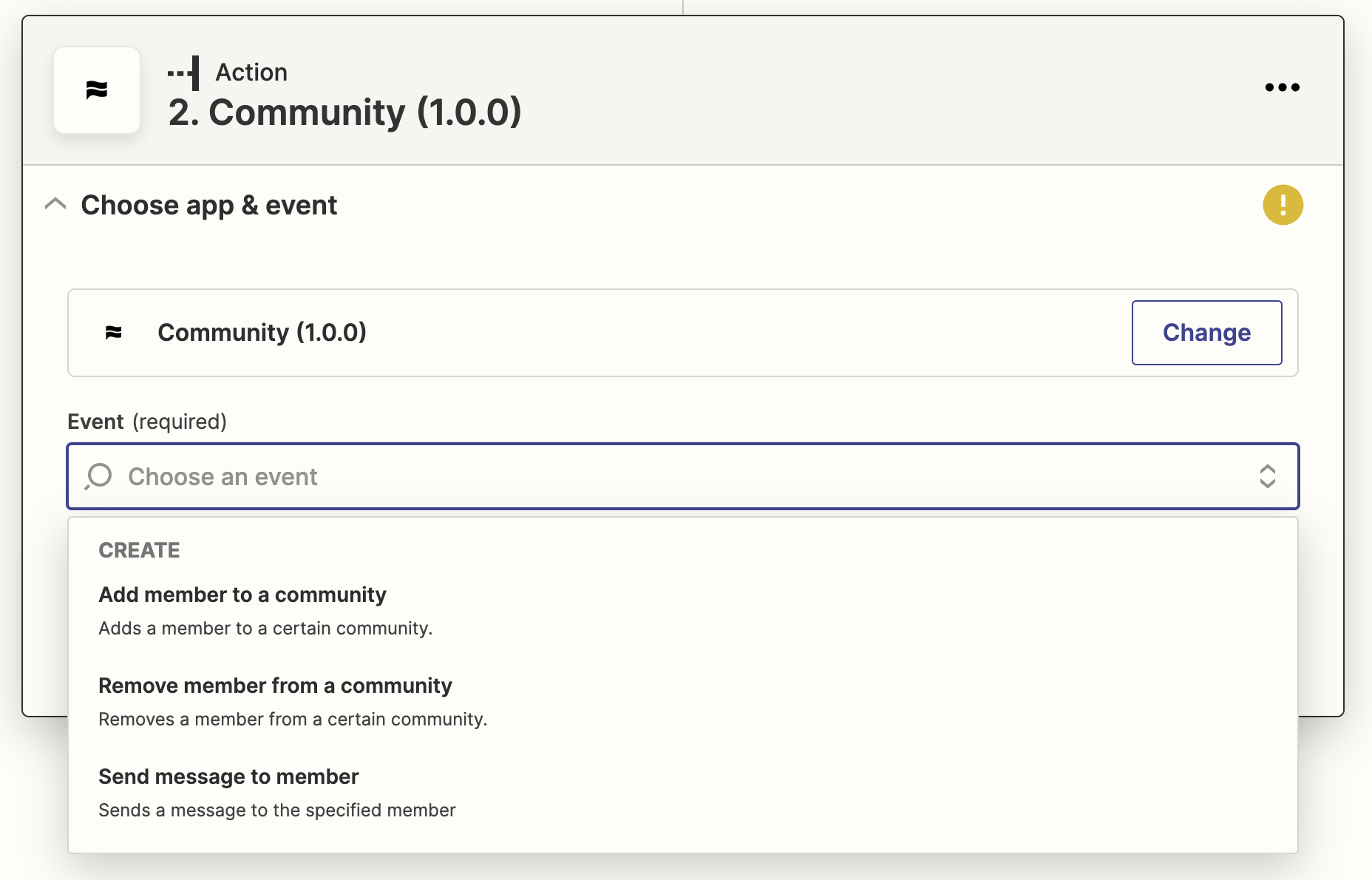Click the yellow warning status icon

tap(1283, 205)
